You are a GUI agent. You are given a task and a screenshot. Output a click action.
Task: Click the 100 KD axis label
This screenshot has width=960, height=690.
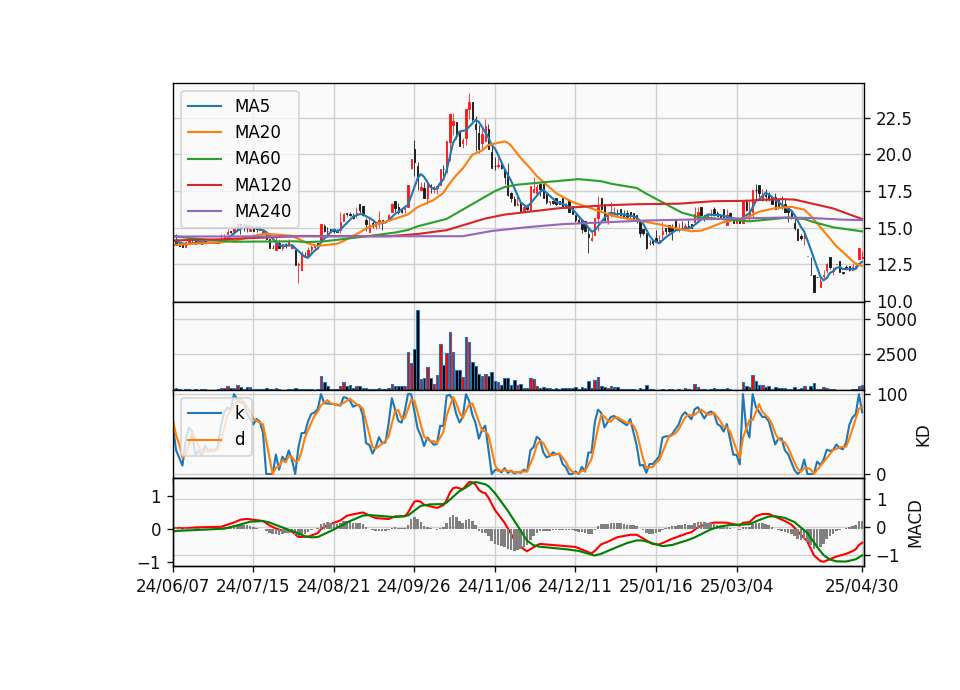pyautogui.click(x=892, y=396)
